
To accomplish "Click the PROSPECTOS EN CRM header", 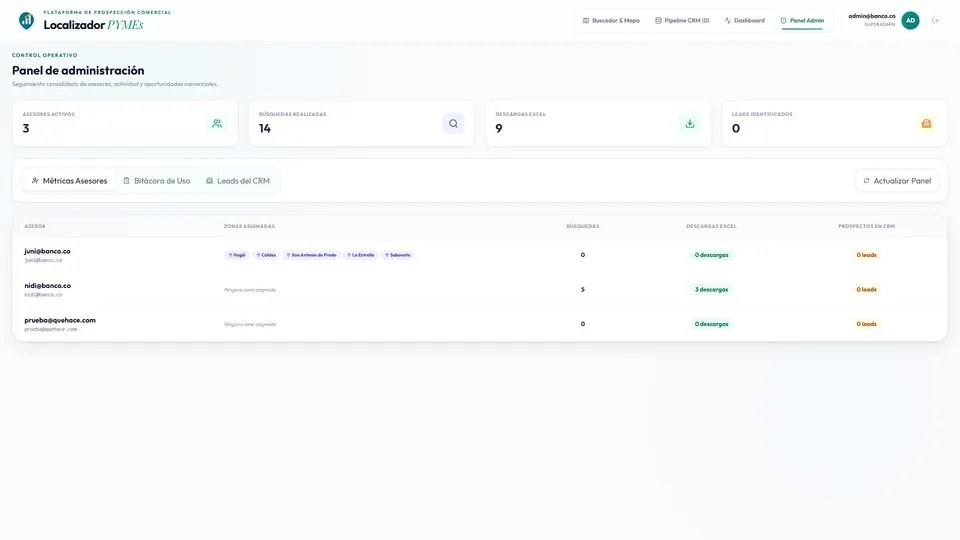I will click(866, 226).
